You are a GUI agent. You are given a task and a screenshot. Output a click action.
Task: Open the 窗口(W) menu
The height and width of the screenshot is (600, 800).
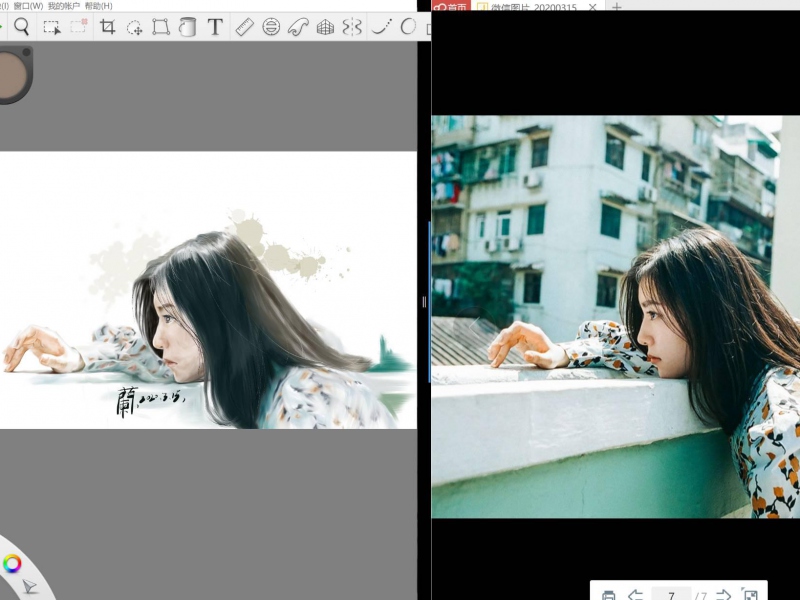pyautogui.click(x=29, y=6)
